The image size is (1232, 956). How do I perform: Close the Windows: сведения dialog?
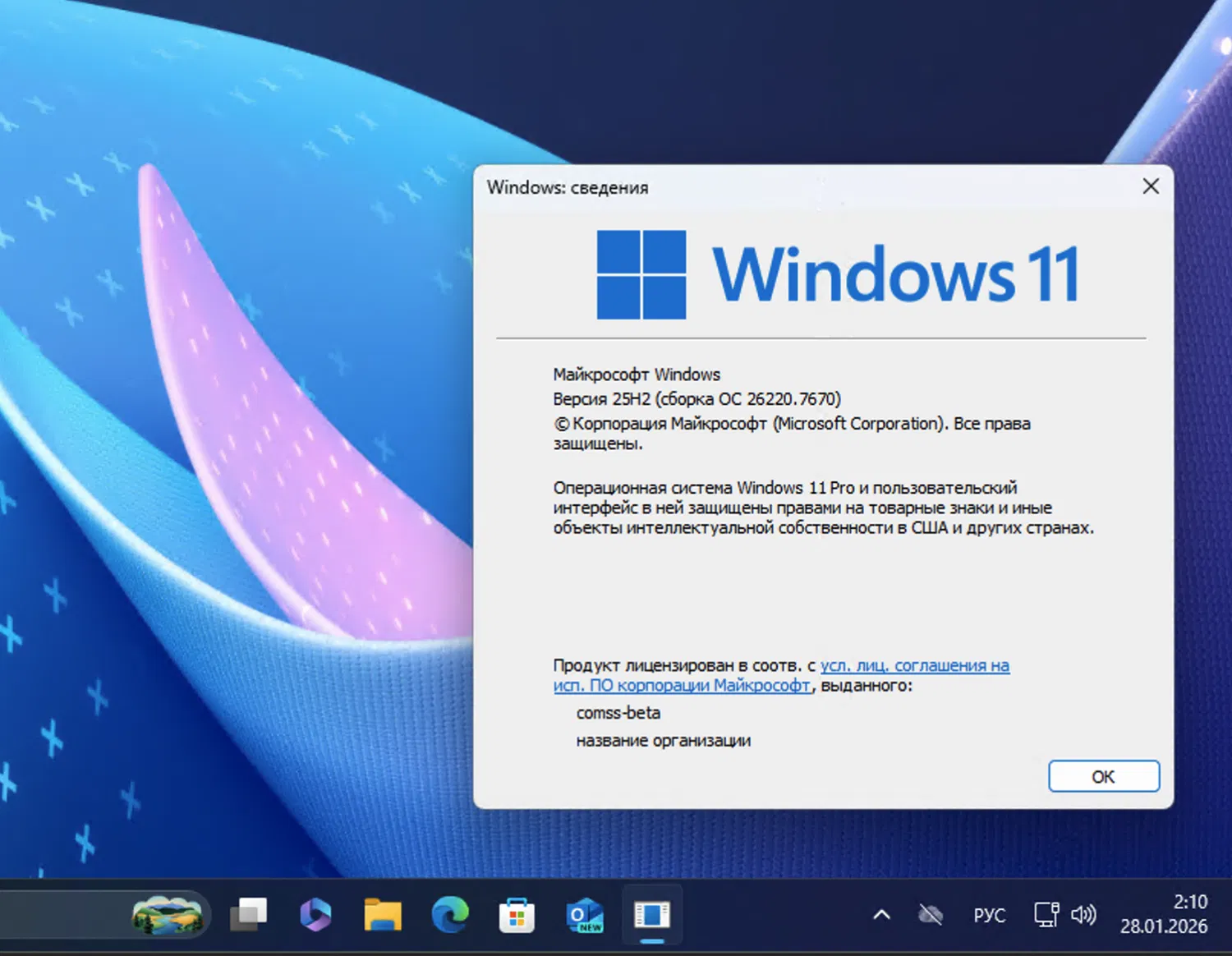(x=1150, y=186)
